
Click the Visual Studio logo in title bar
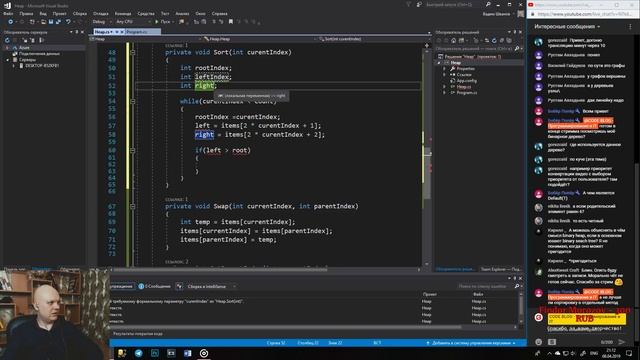[x=7, y=5]
